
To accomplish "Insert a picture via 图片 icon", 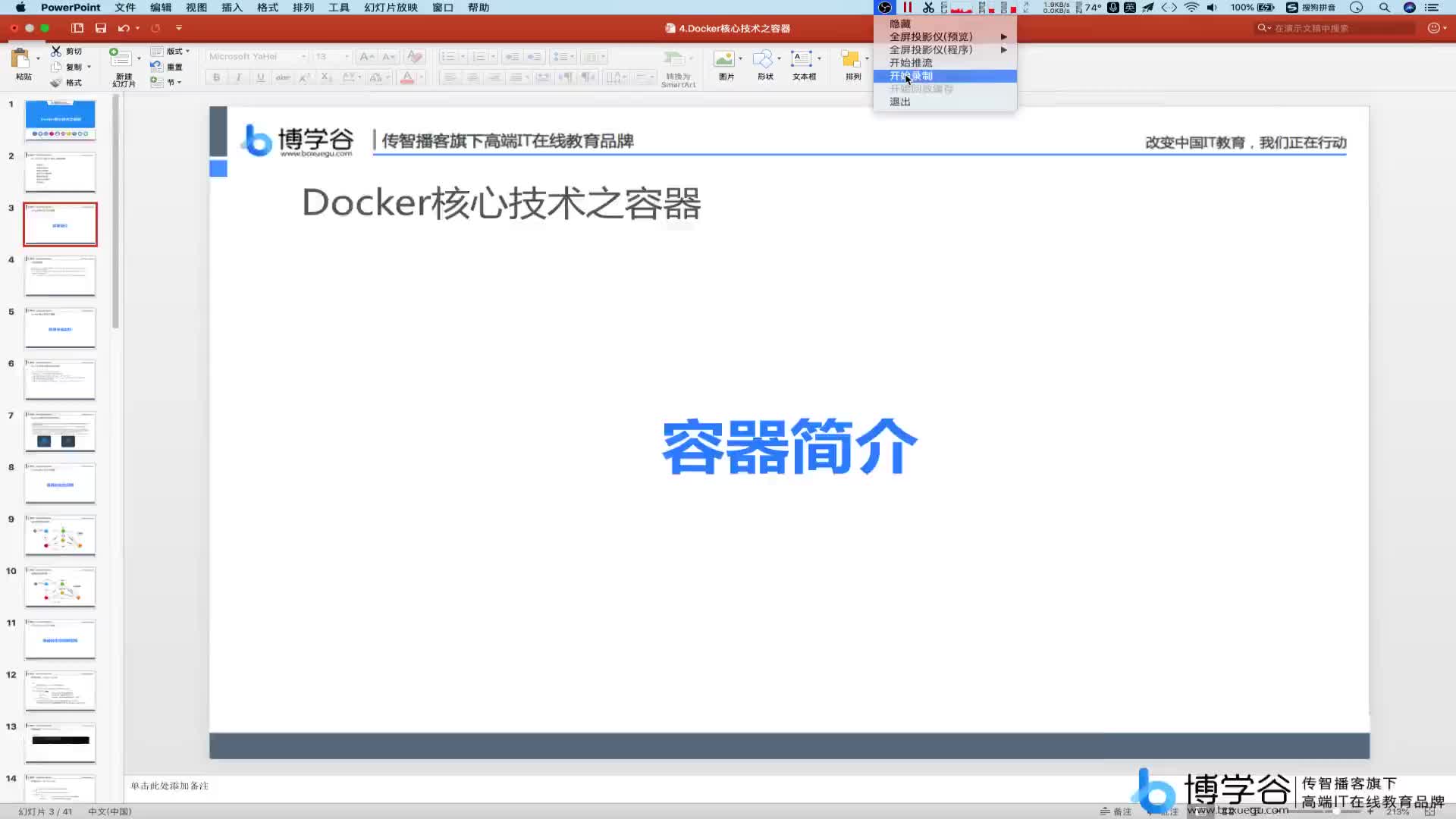I will click(x=724, y=58).
